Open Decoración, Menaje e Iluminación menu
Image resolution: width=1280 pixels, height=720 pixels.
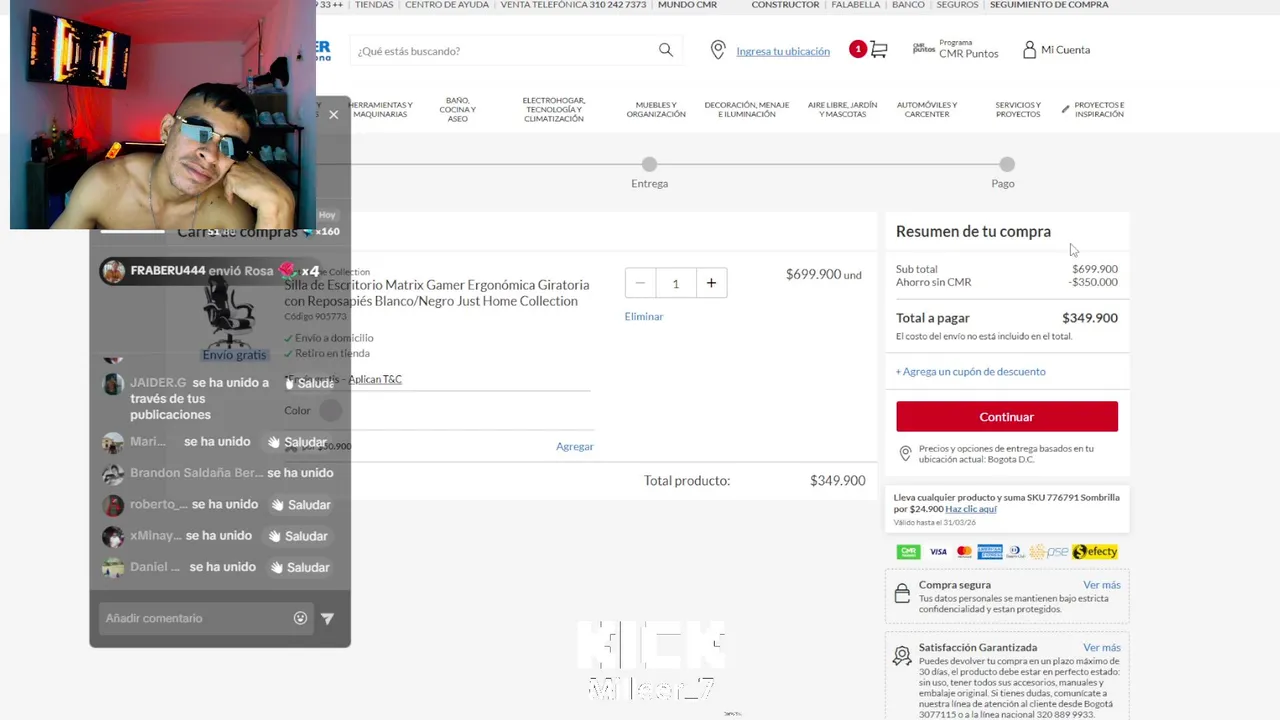746,109
